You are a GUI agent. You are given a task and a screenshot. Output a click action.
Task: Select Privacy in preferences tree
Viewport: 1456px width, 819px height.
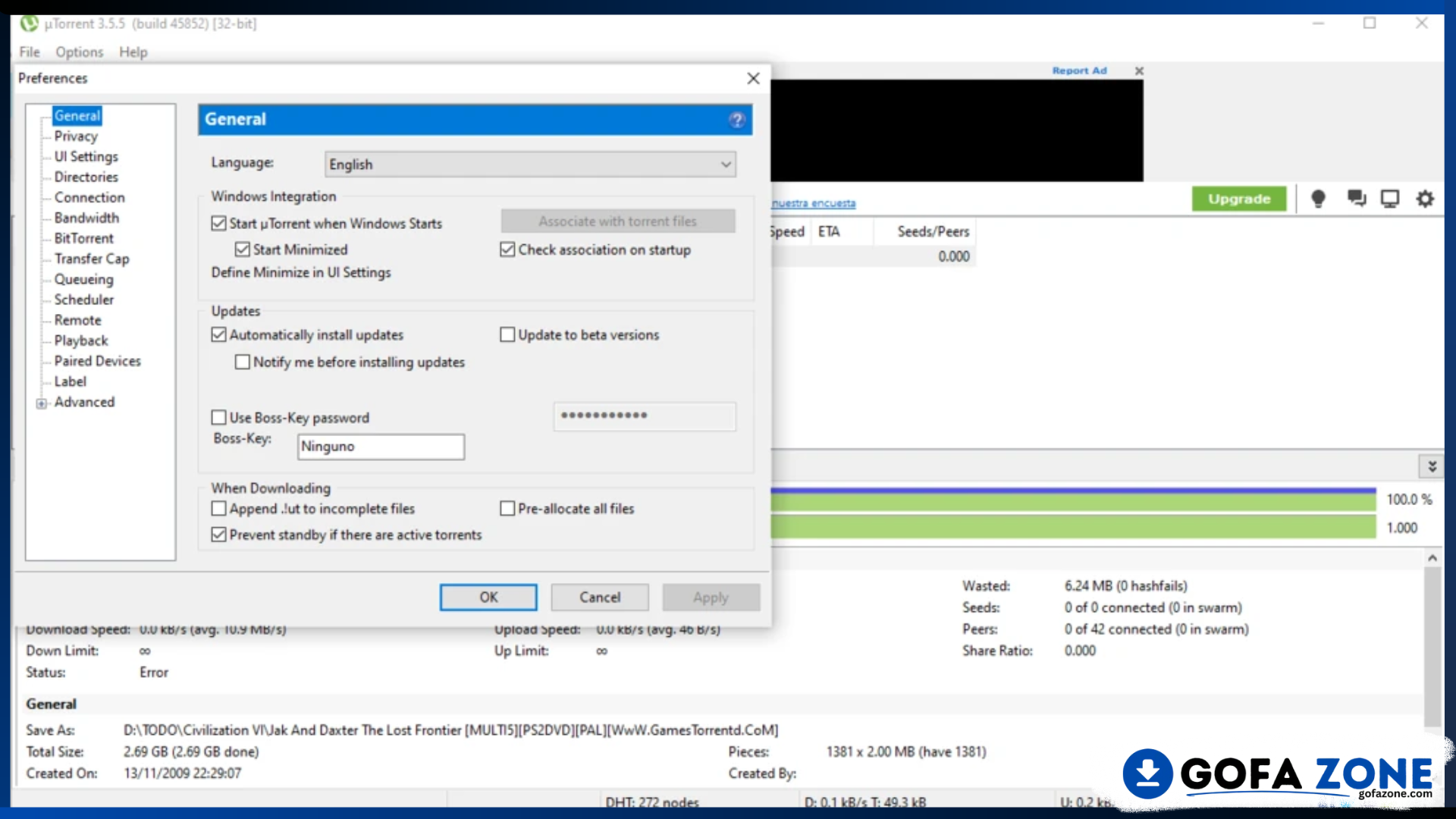click(x=76, y=136)
